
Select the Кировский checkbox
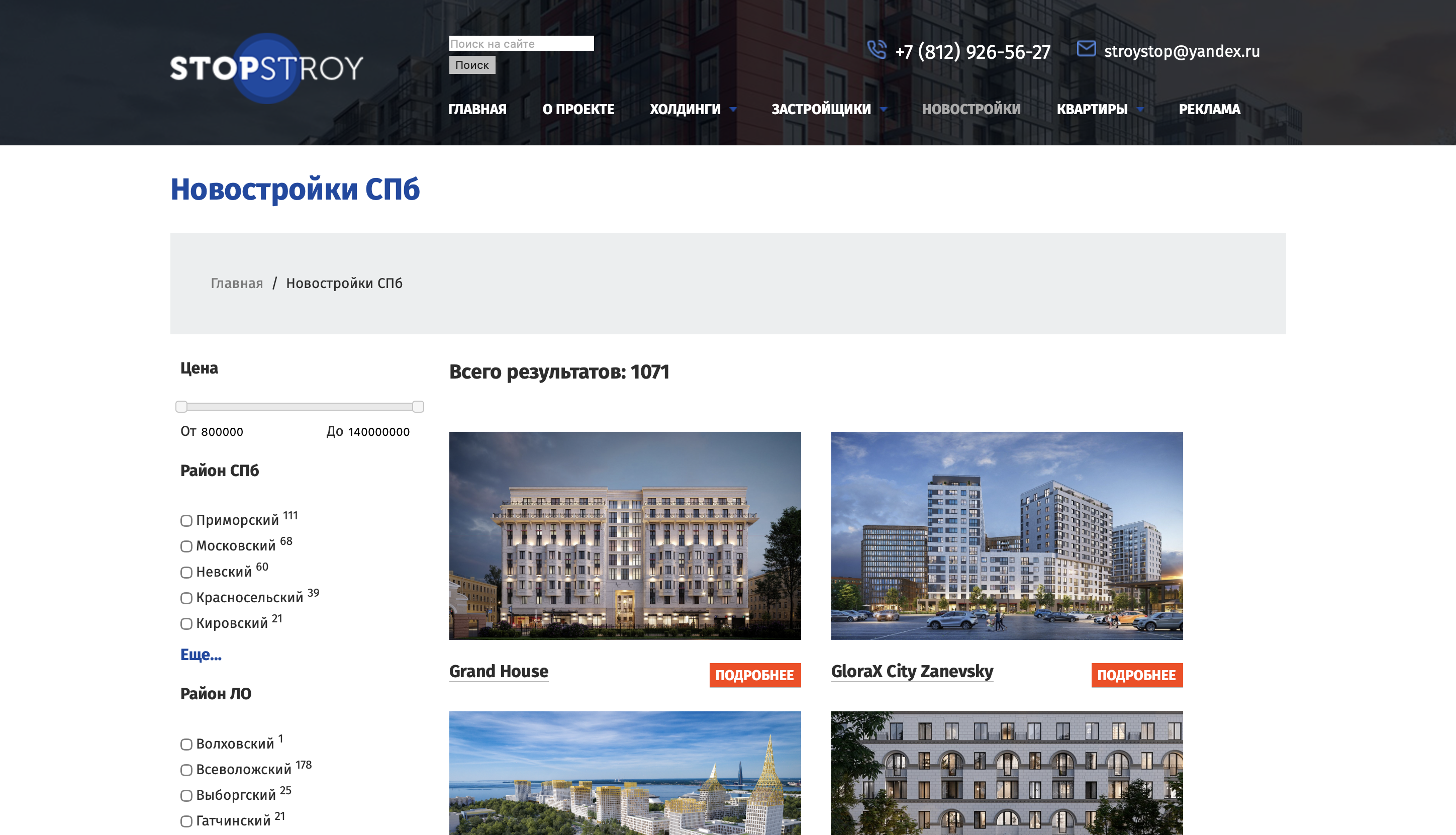[x=186, y=623]
